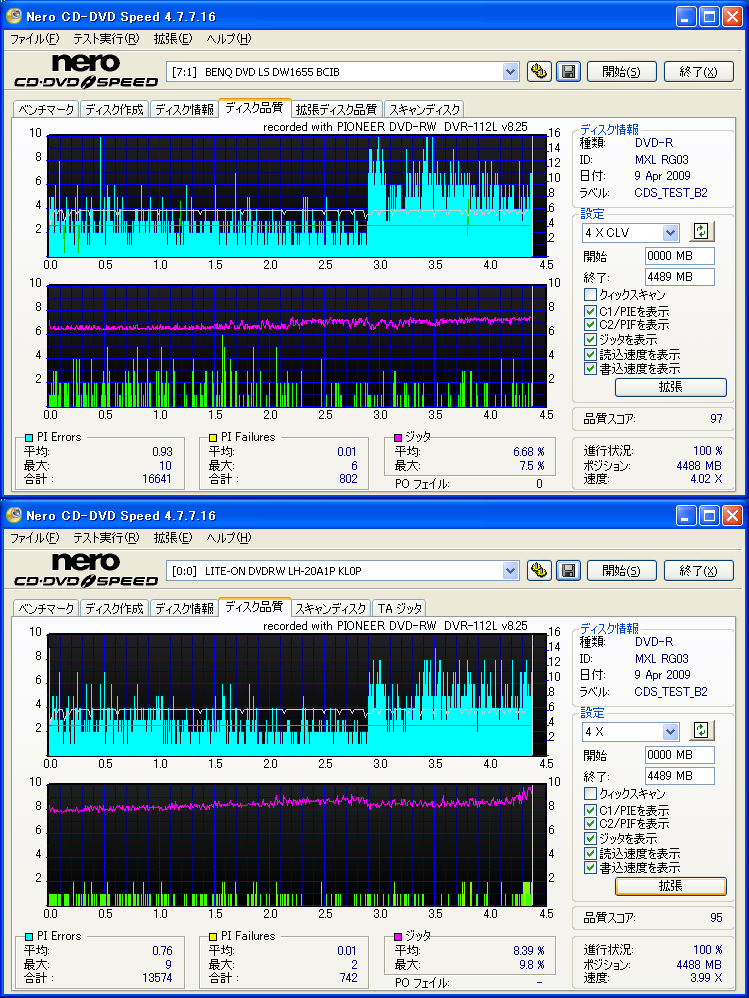Switch to 拡張ディスク品質 tab
This screenshot has height=998, width=749.
coord(337,109)
